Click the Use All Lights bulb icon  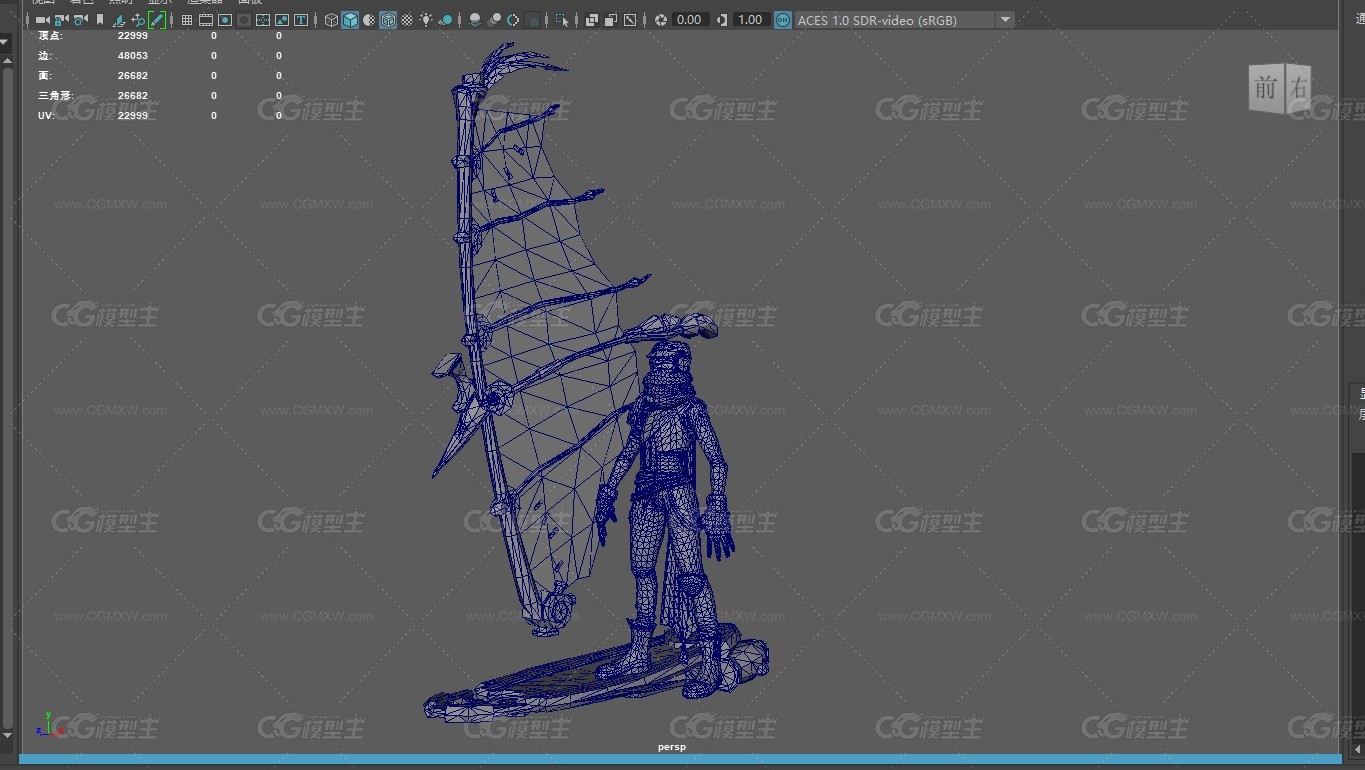tap(426, 20)
